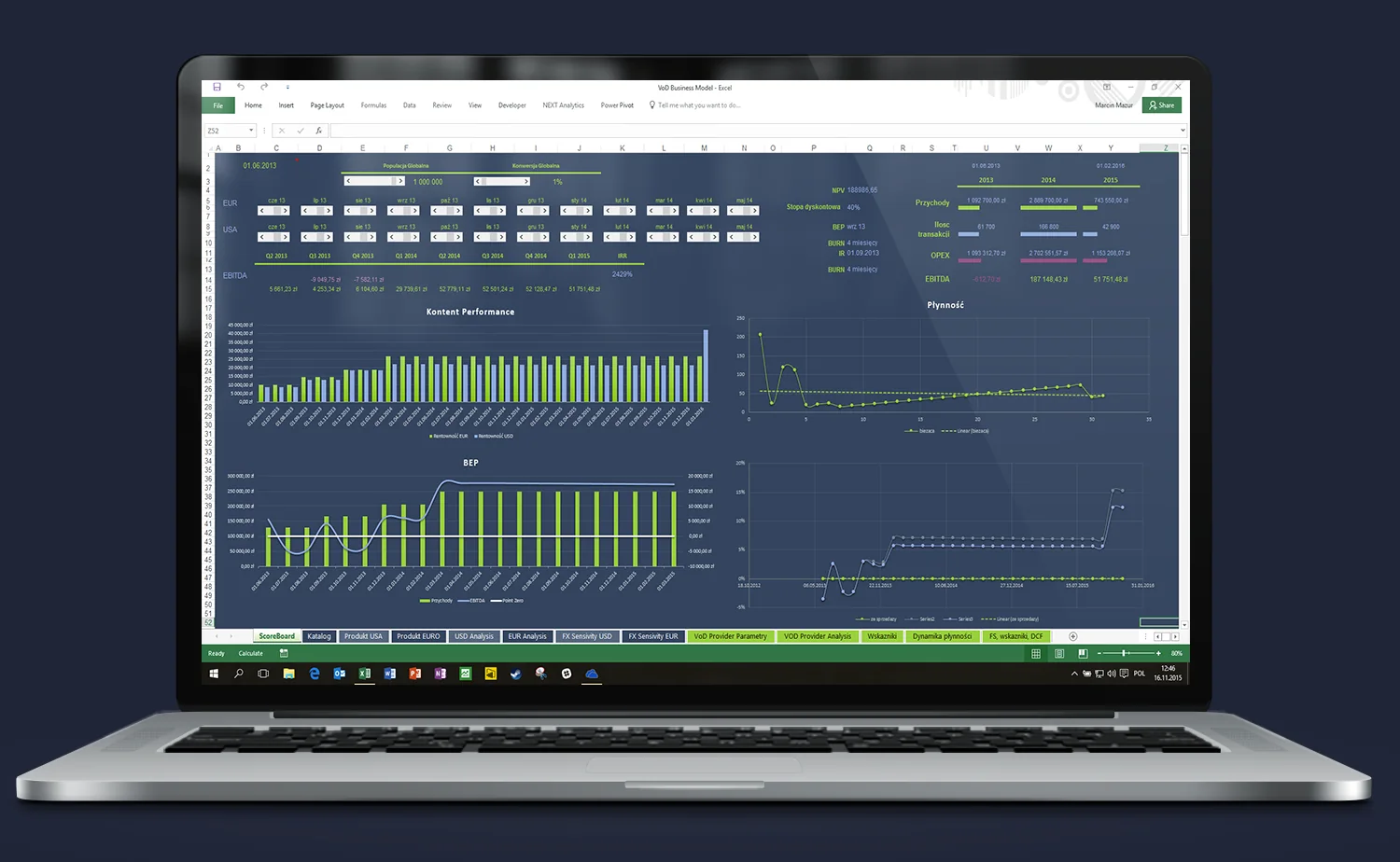1400x862 pixels.
Task: Click the Marcin Mazur account name
Action: [x=1113, y=105]
